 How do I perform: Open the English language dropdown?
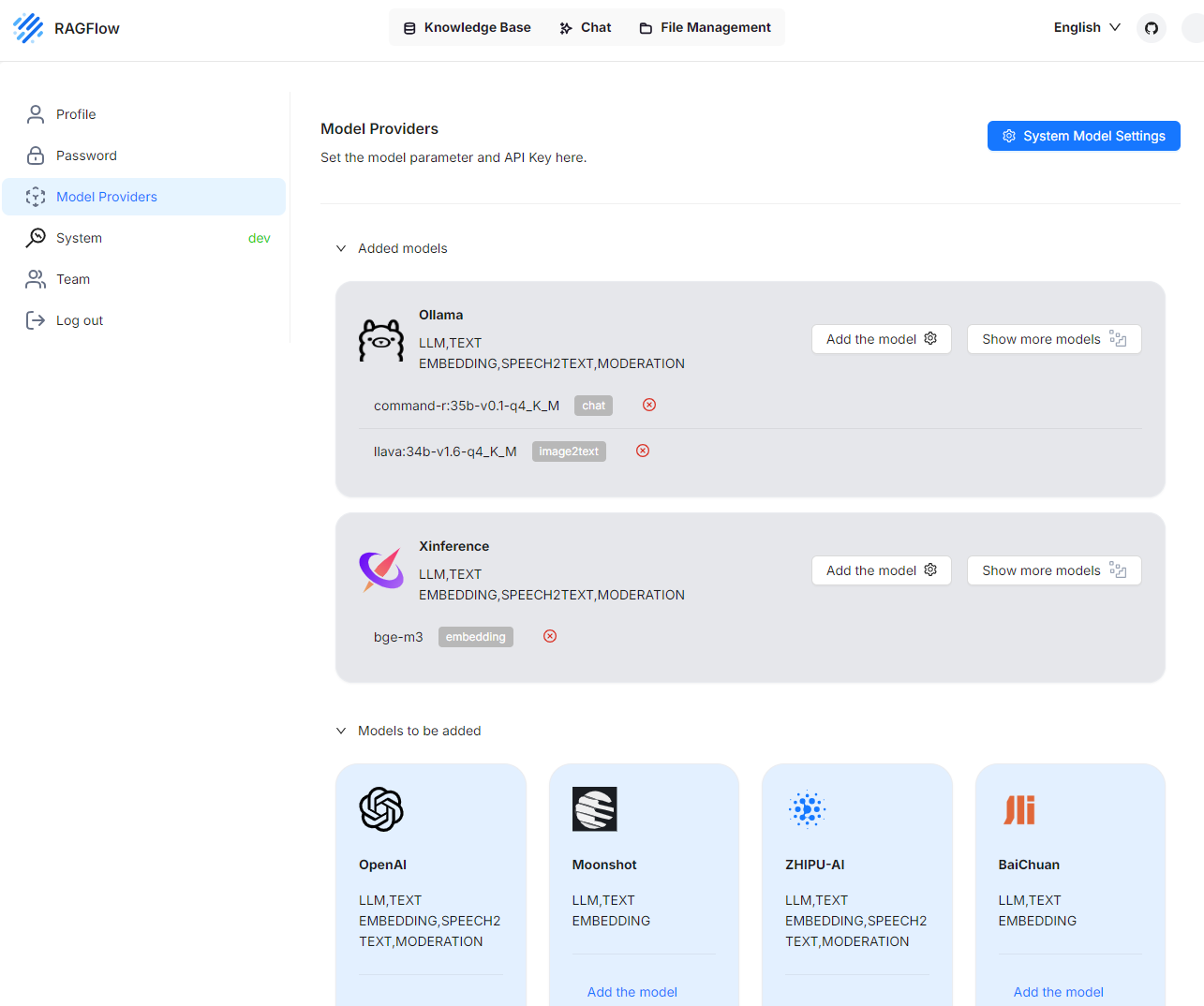coord(1087,27)
